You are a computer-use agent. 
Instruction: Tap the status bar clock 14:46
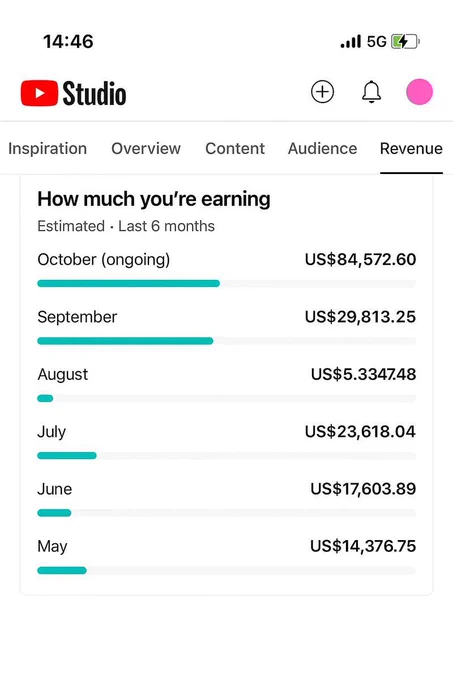[x=68, y=42]
